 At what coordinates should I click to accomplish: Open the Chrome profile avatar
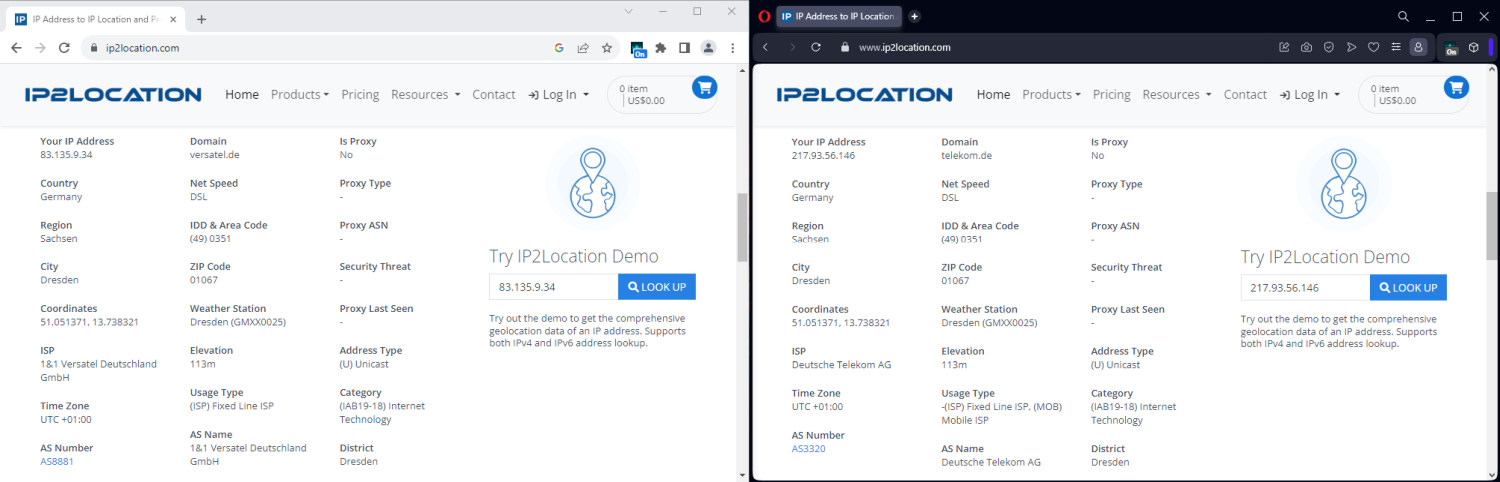click(x=708, y=47)
